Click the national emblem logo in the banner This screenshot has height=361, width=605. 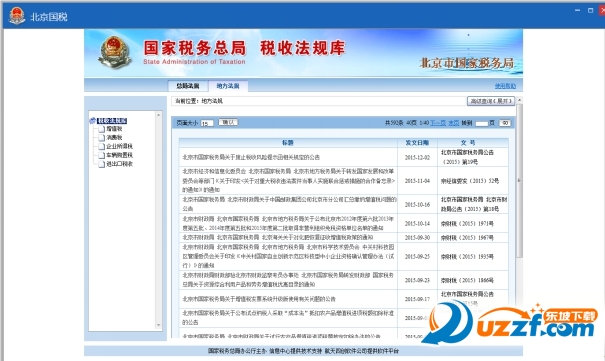114,52
